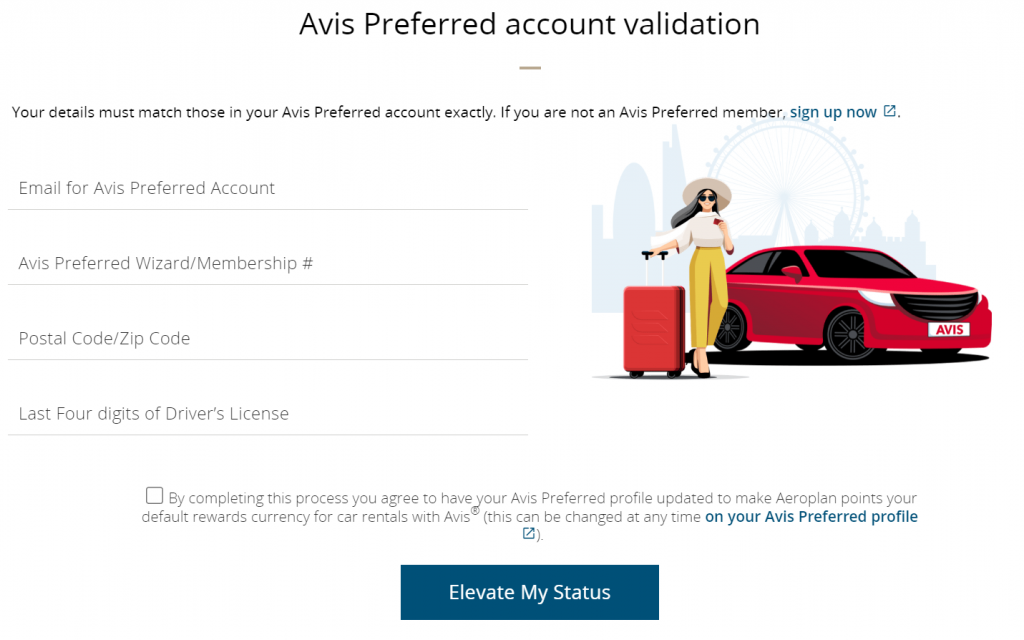Click the Avis Preferred Wizard/Membership # field

(x=267, y=263)
